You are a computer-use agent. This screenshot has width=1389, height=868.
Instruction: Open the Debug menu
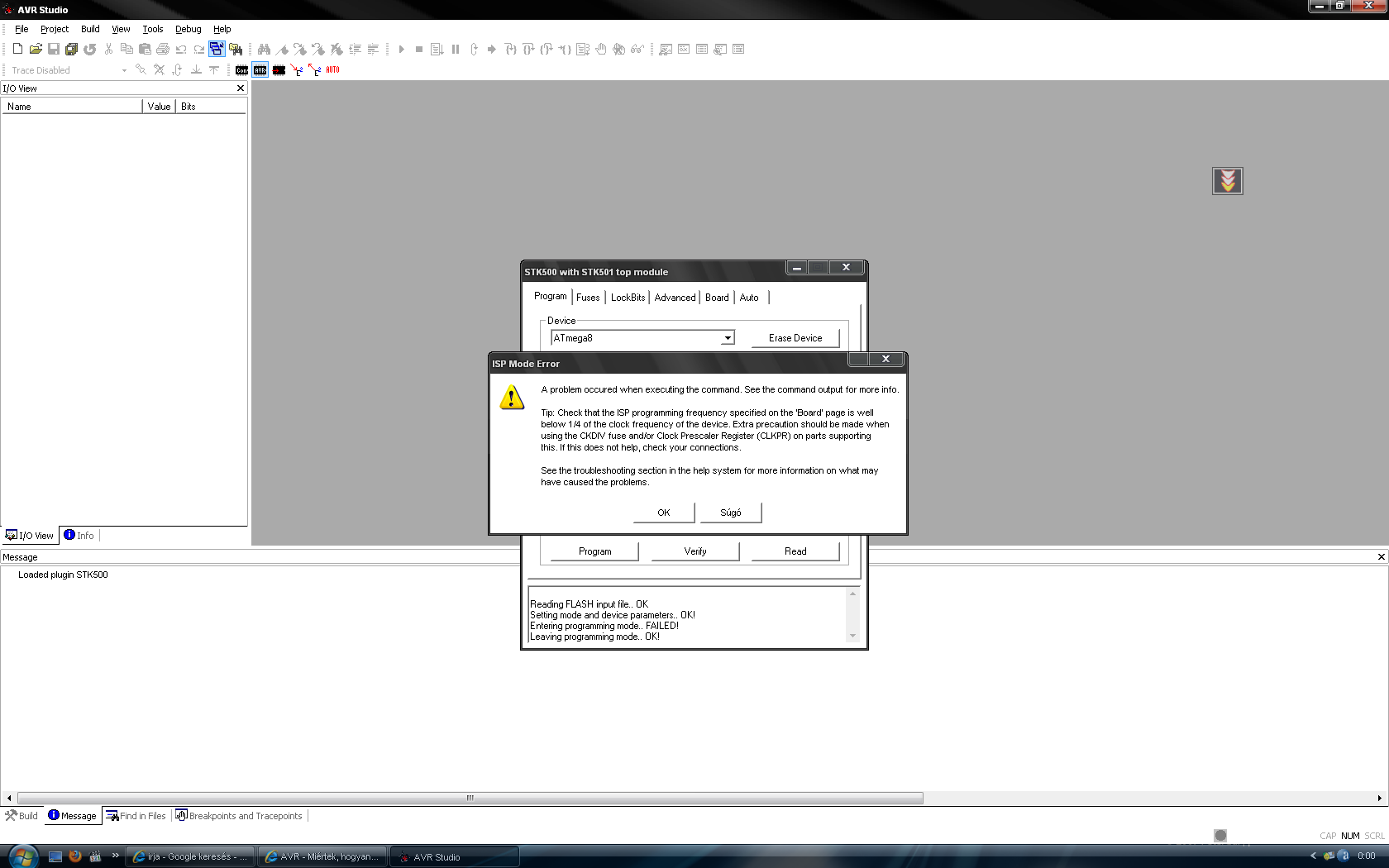tap(189, 29)
